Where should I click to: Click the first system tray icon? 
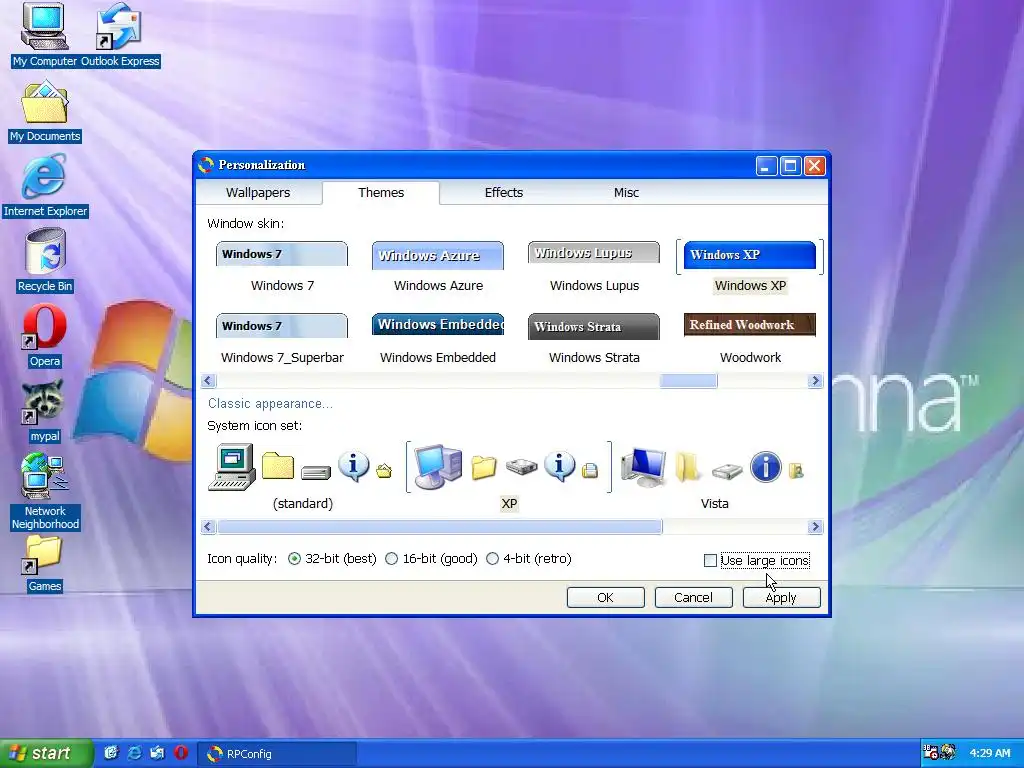pyautogui.click(x=931, y=752)
